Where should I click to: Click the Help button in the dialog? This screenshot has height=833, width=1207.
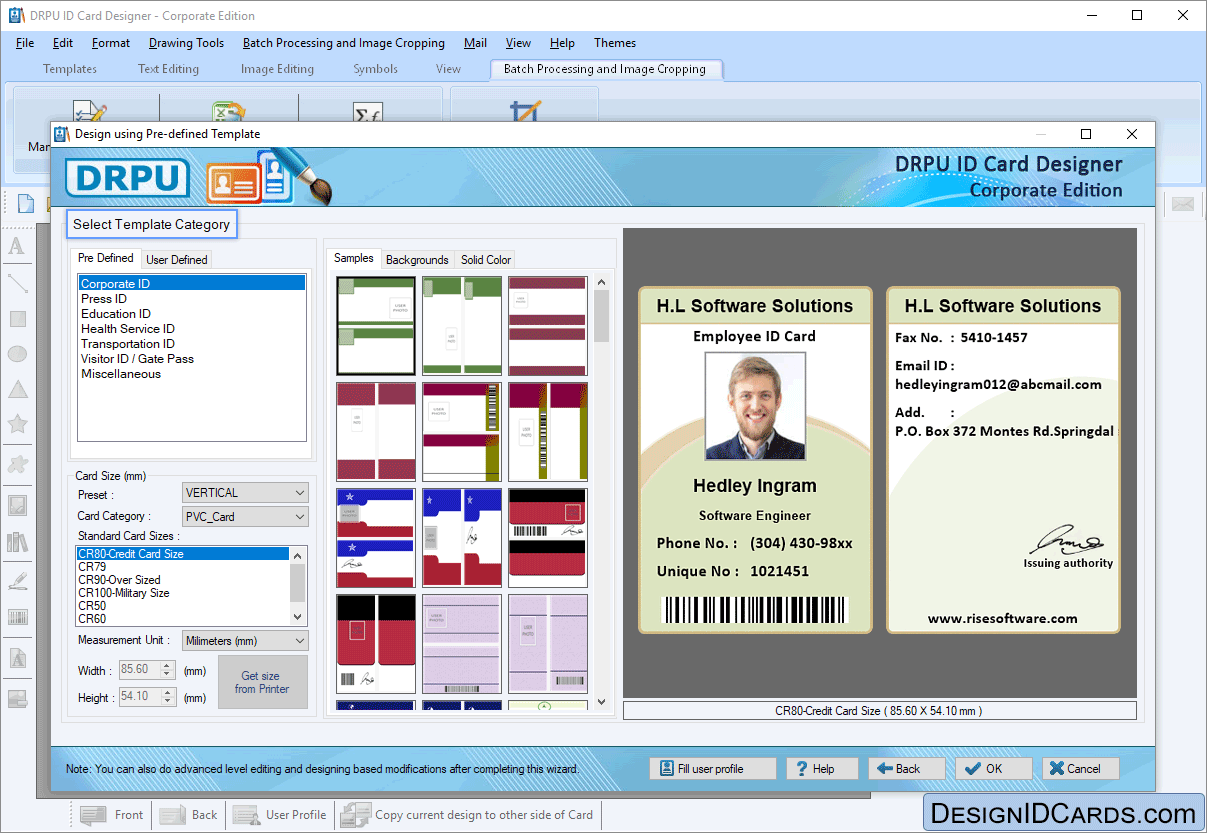(822, 769)
